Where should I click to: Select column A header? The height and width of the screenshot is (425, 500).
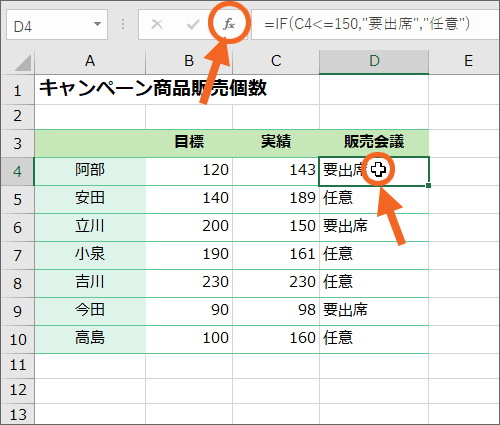tap(90, 62)
